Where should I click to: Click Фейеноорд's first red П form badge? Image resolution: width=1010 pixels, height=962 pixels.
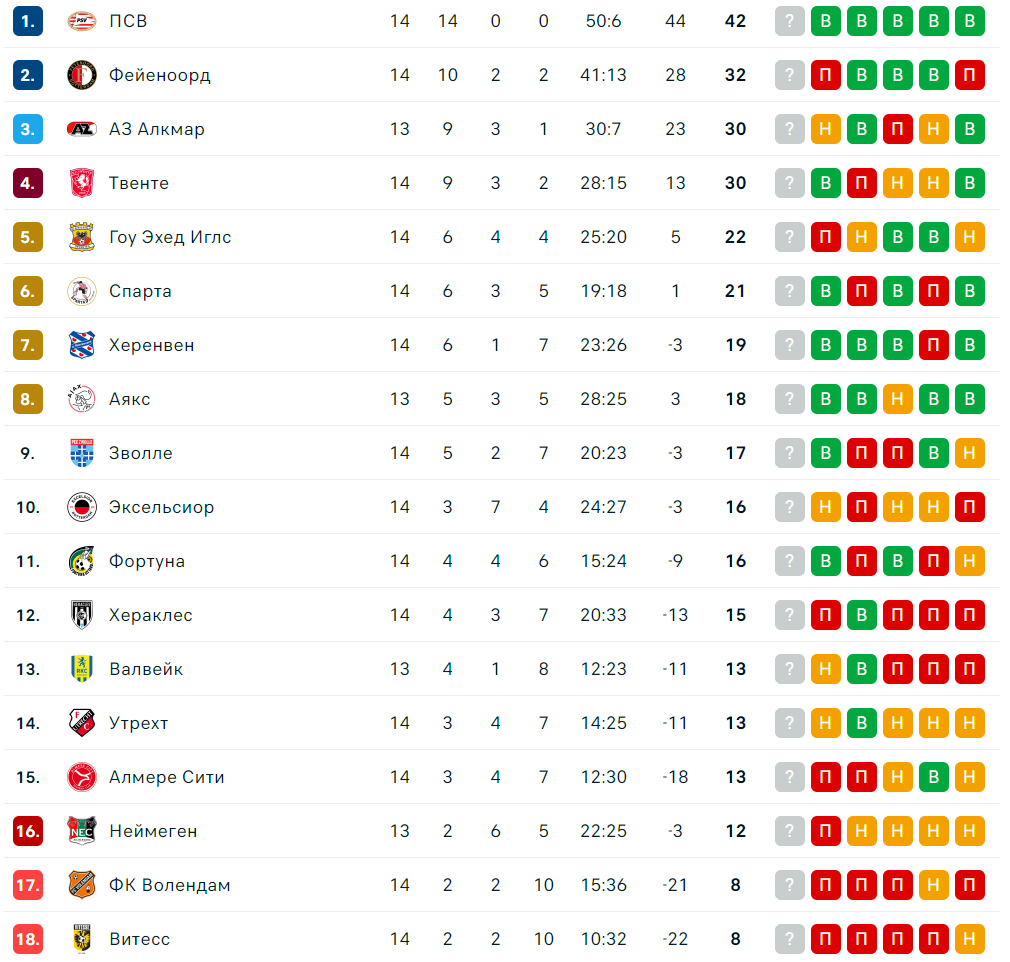825,75
